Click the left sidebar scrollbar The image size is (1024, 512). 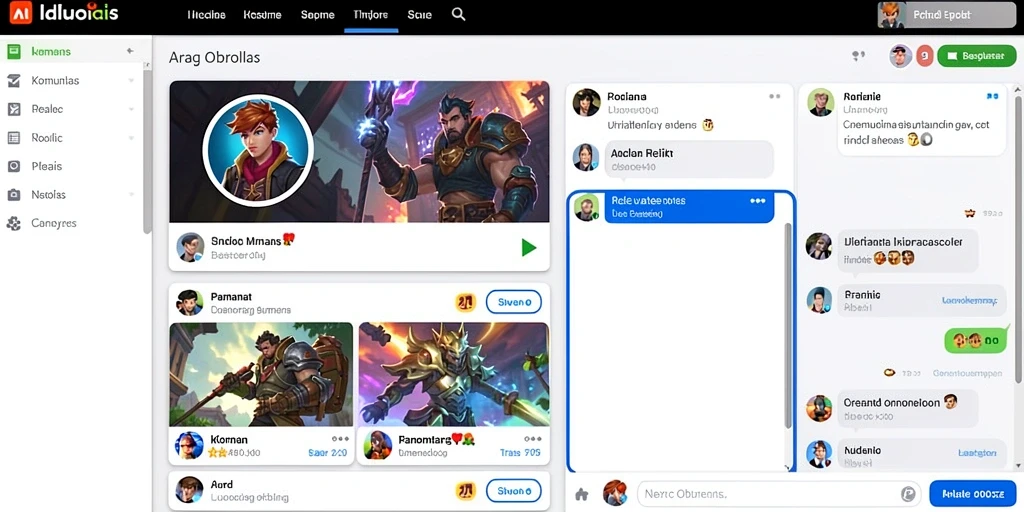click(x=148, y=150)
